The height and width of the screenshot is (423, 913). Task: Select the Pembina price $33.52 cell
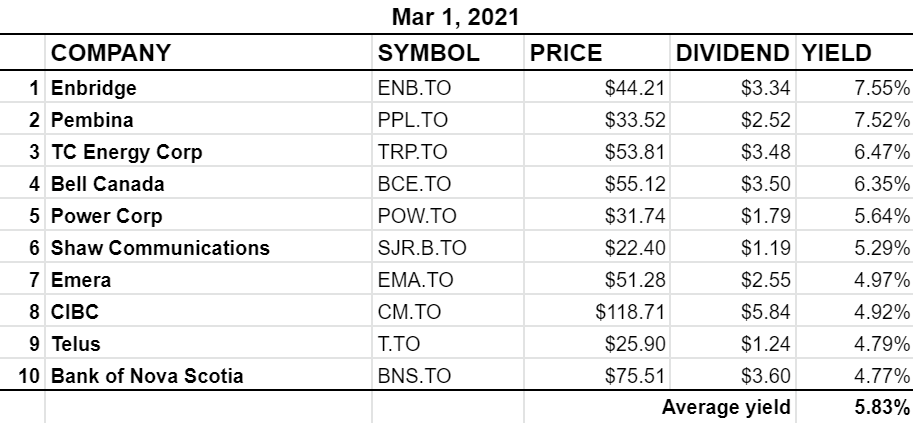[x=596, y=119]
